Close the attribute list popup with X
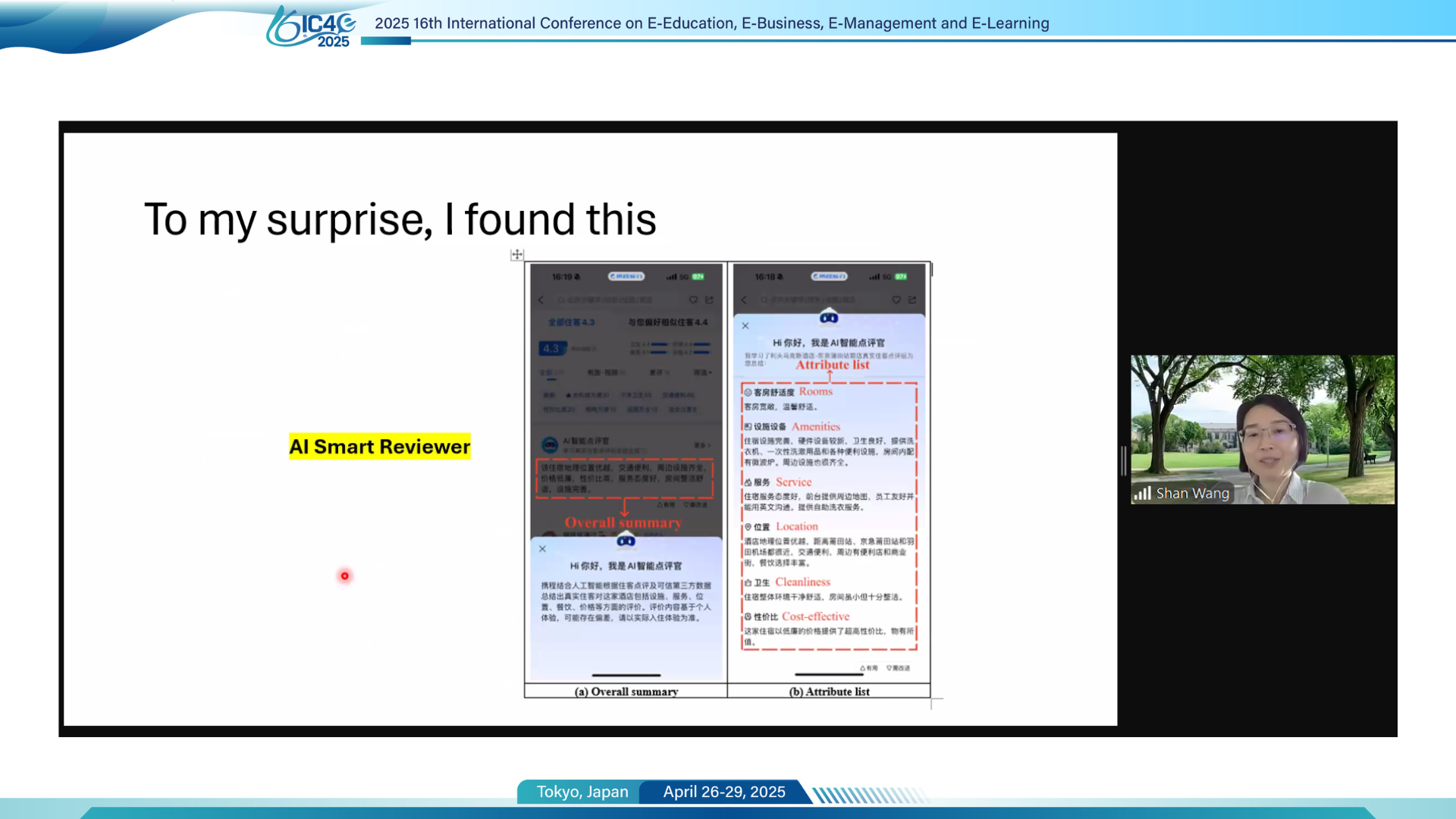The height and width of the screenshot is (819, 1456). (745, 326)
